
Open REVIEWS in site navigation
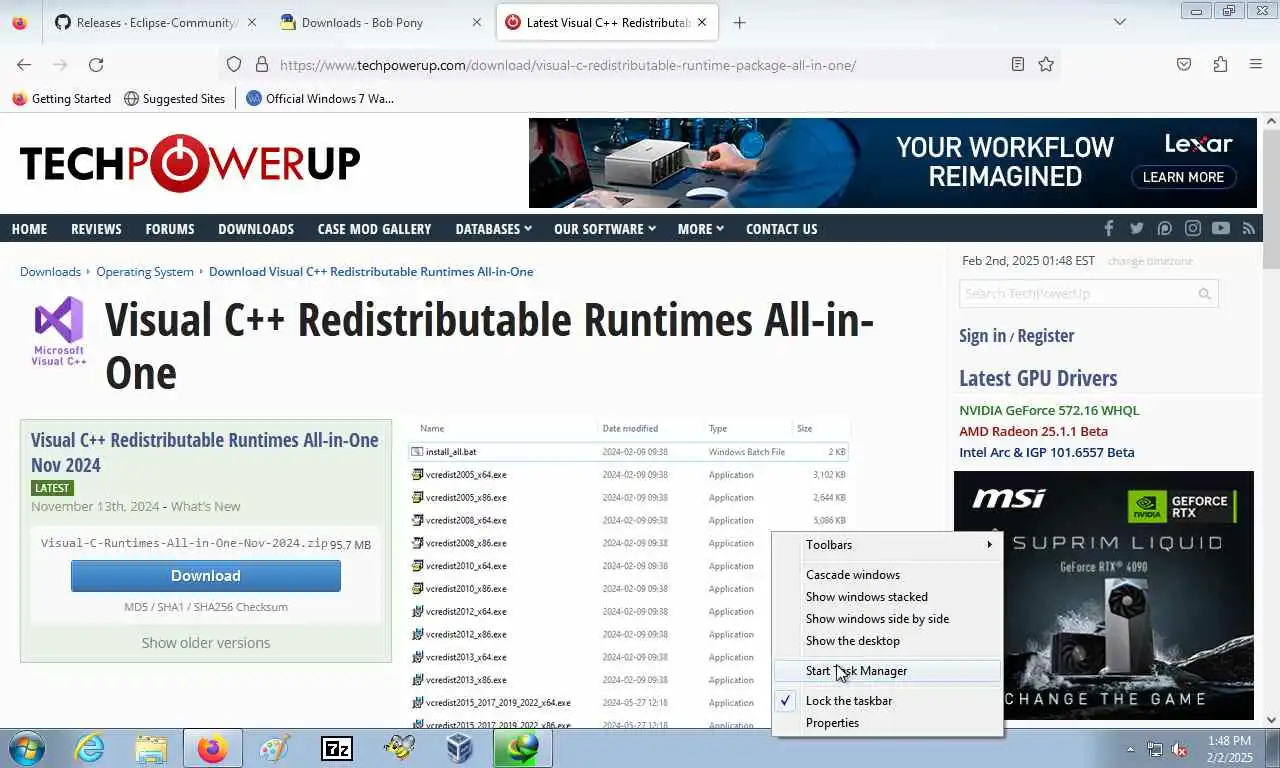pos(96,229)
